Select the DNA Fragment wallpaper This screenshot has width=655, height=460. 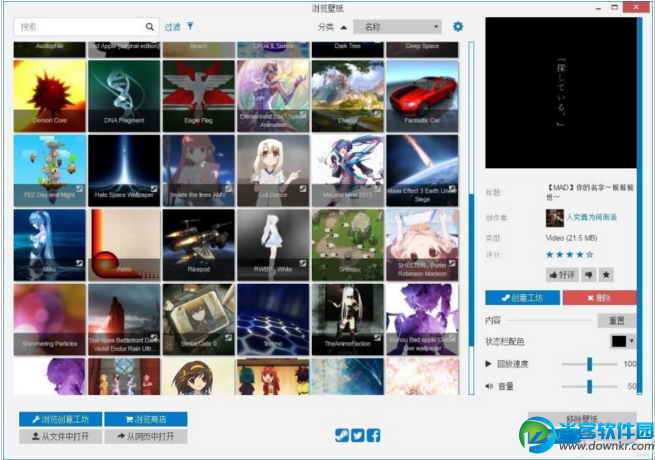(x=124, y=96)
